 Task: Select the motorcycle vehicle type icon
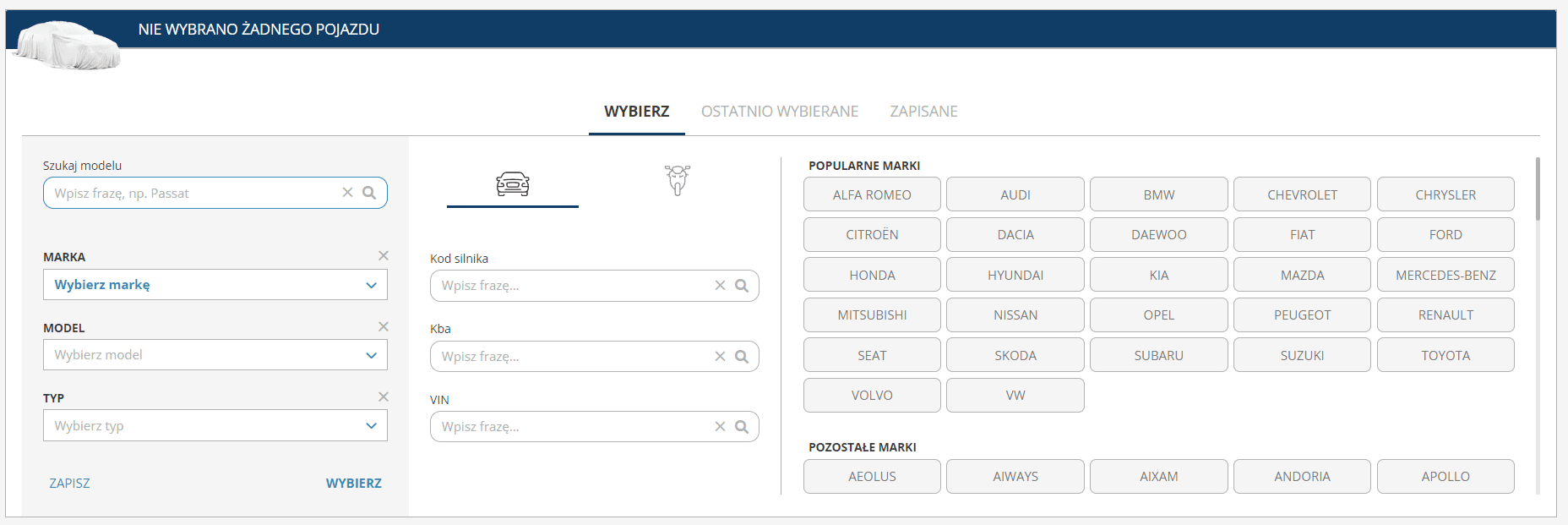point(678,180)
